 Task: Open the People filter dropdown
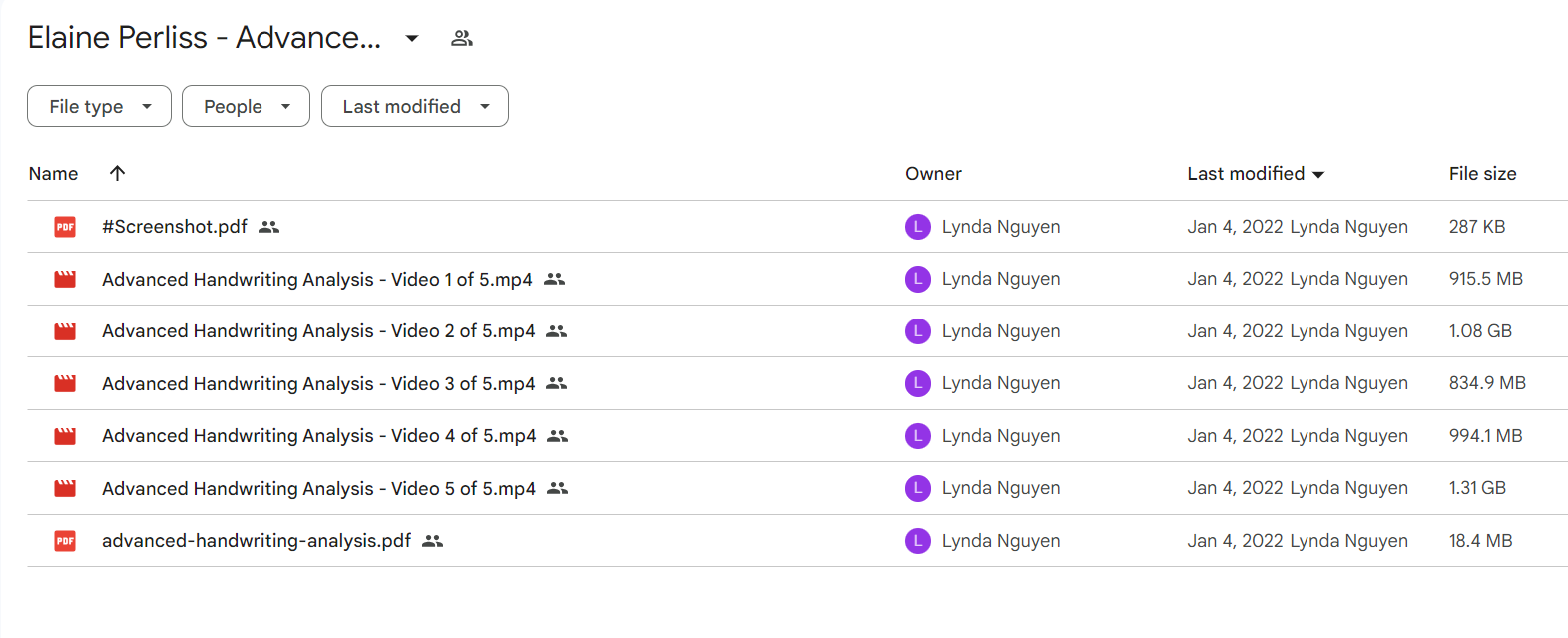click(246, 106)
